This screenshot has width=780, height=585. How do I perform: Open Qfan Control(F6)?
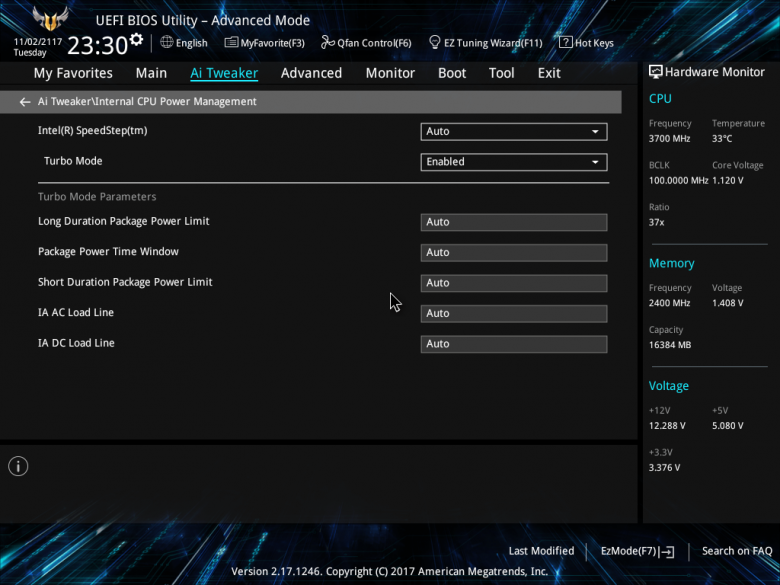tap(366, 43)
